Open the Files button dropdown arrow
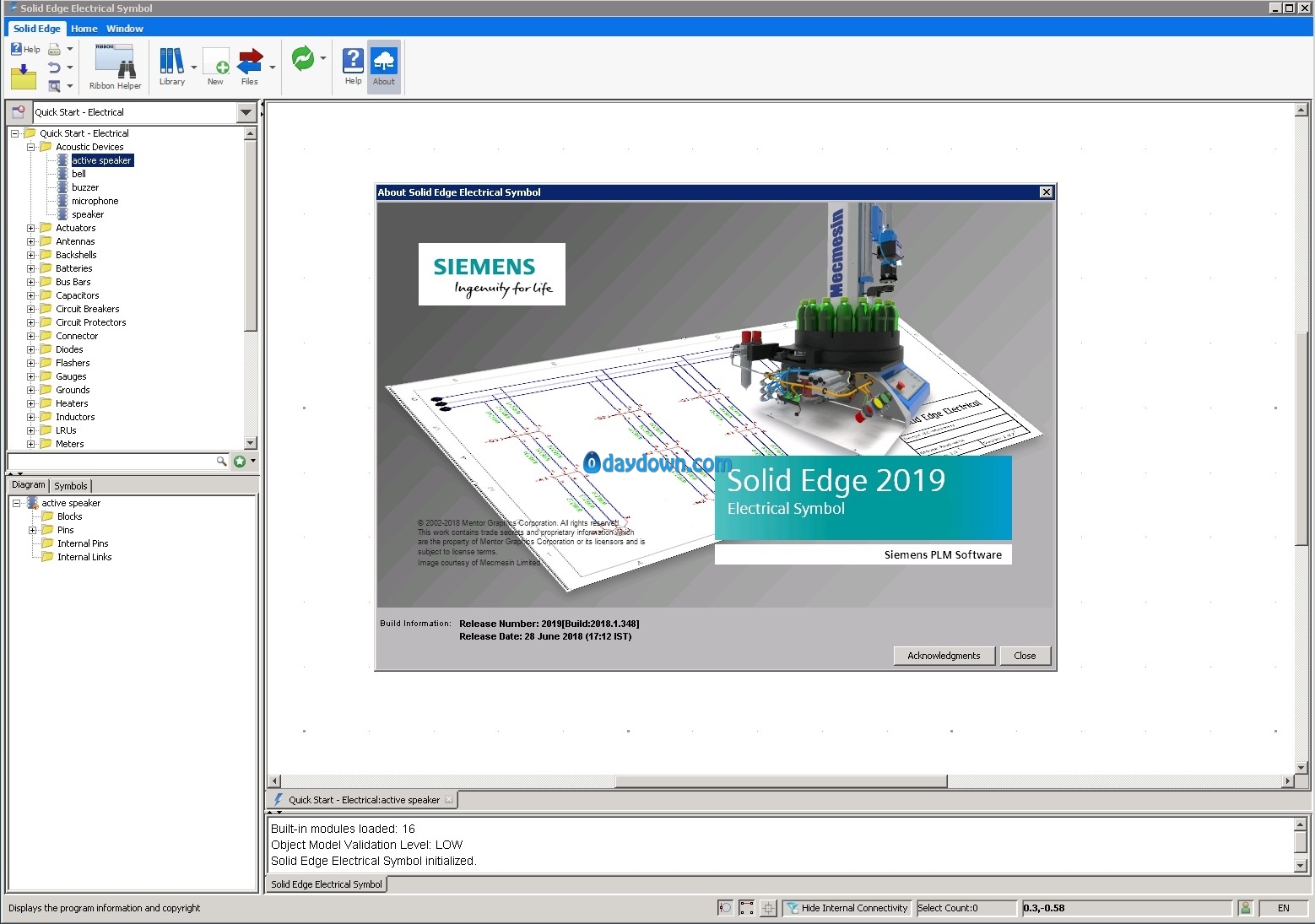Screen dimensions: 1315x924 [272, 68]
